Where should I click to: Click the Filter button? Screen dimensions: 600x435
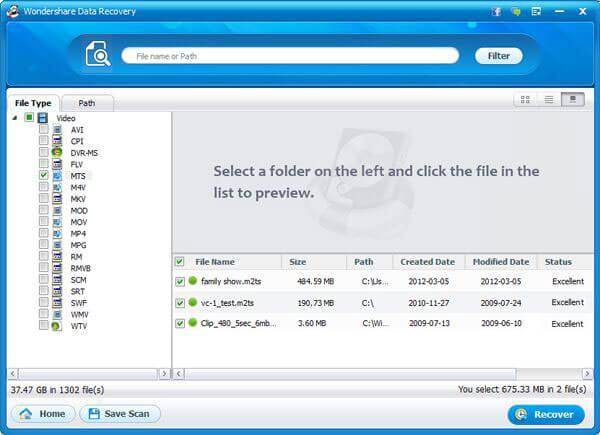pyautogui.click(x=499, y=56)
